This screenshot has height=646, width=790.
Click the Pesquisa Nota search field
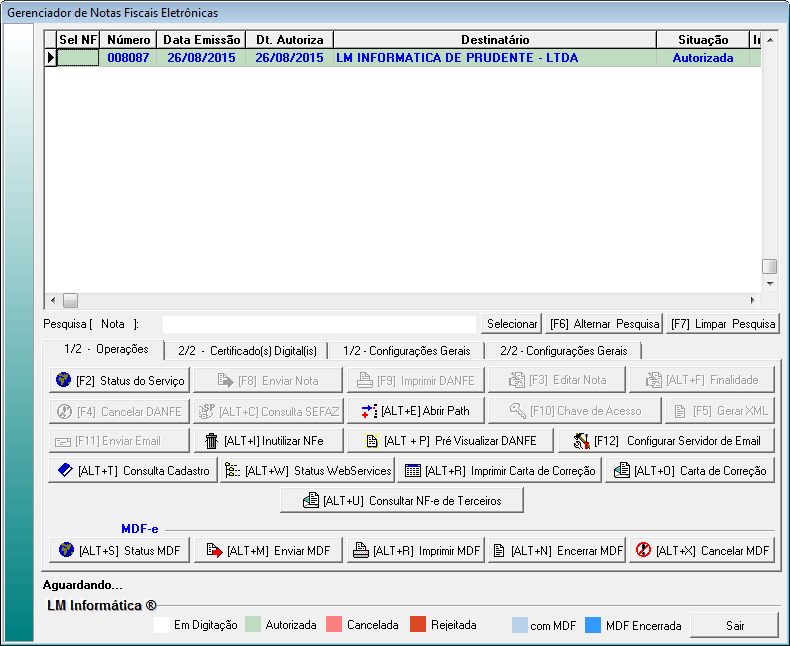(319, 324)
